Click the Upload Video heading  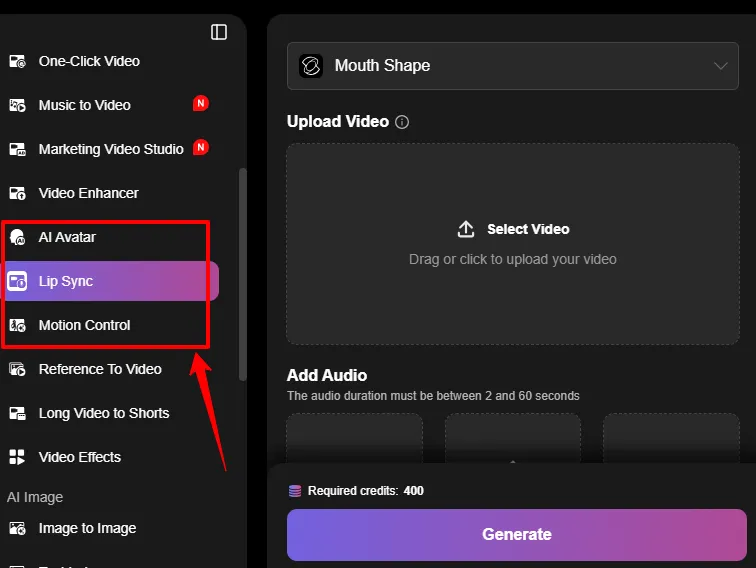tap(338, 122)
